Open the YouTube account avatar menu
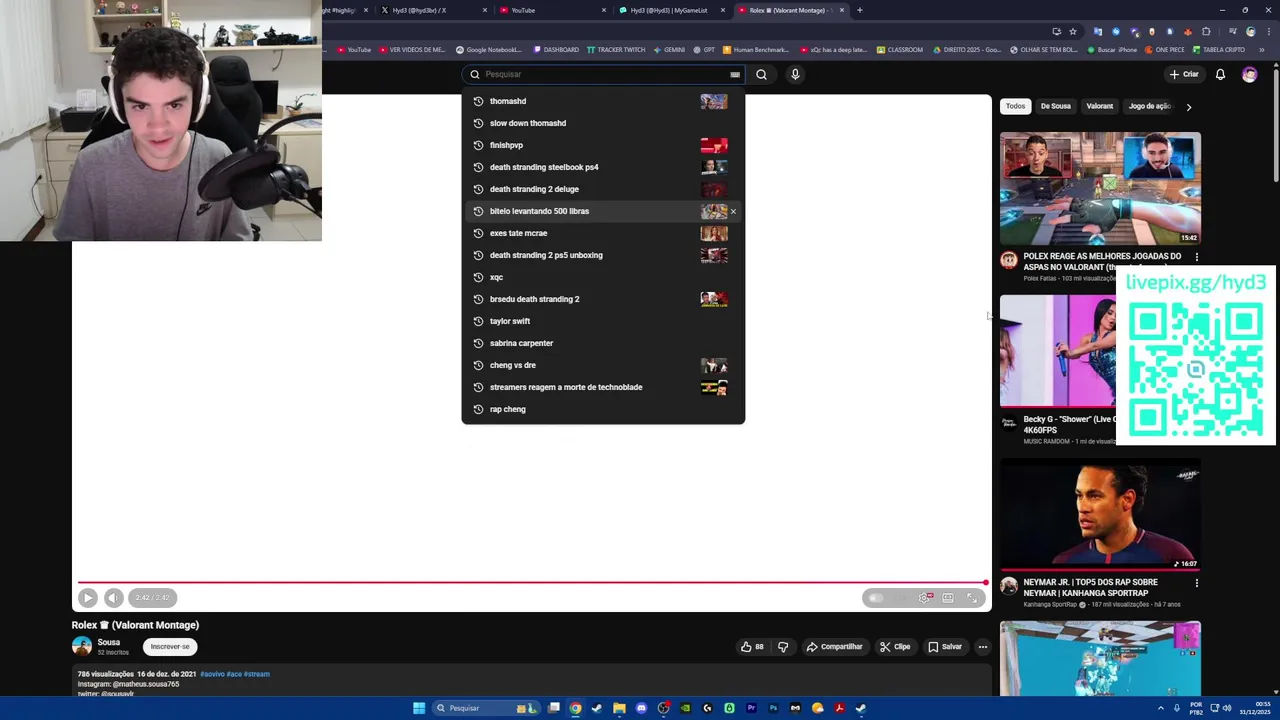This screenshot has height=720, width=1280. click(1249, 74)
